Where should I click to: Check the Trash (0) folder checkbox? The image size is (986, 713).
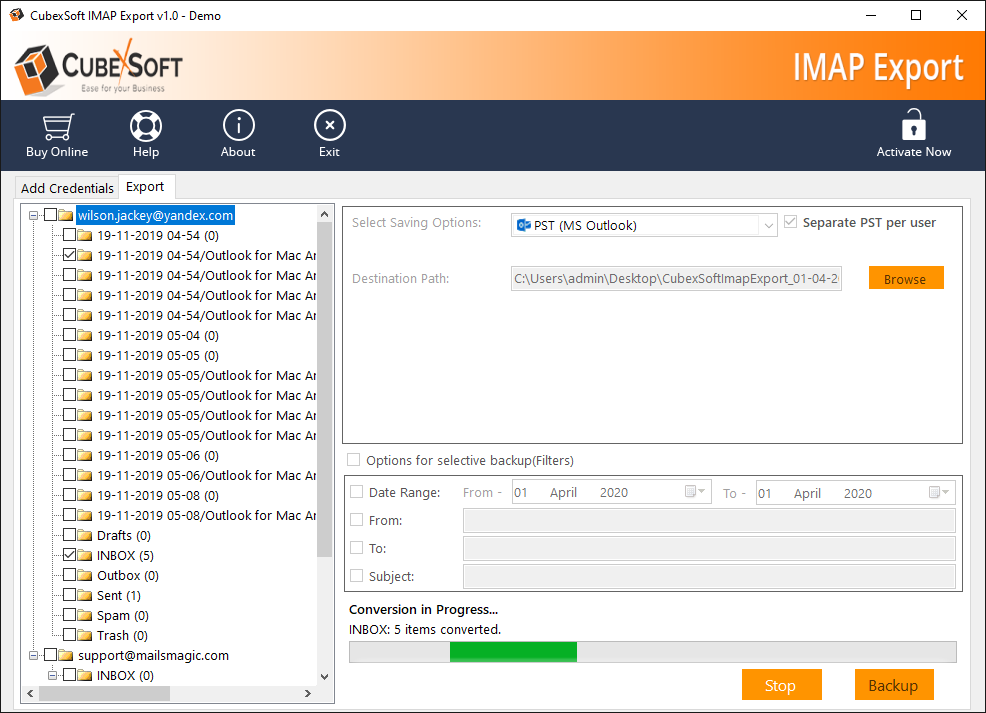pos(69,634)
